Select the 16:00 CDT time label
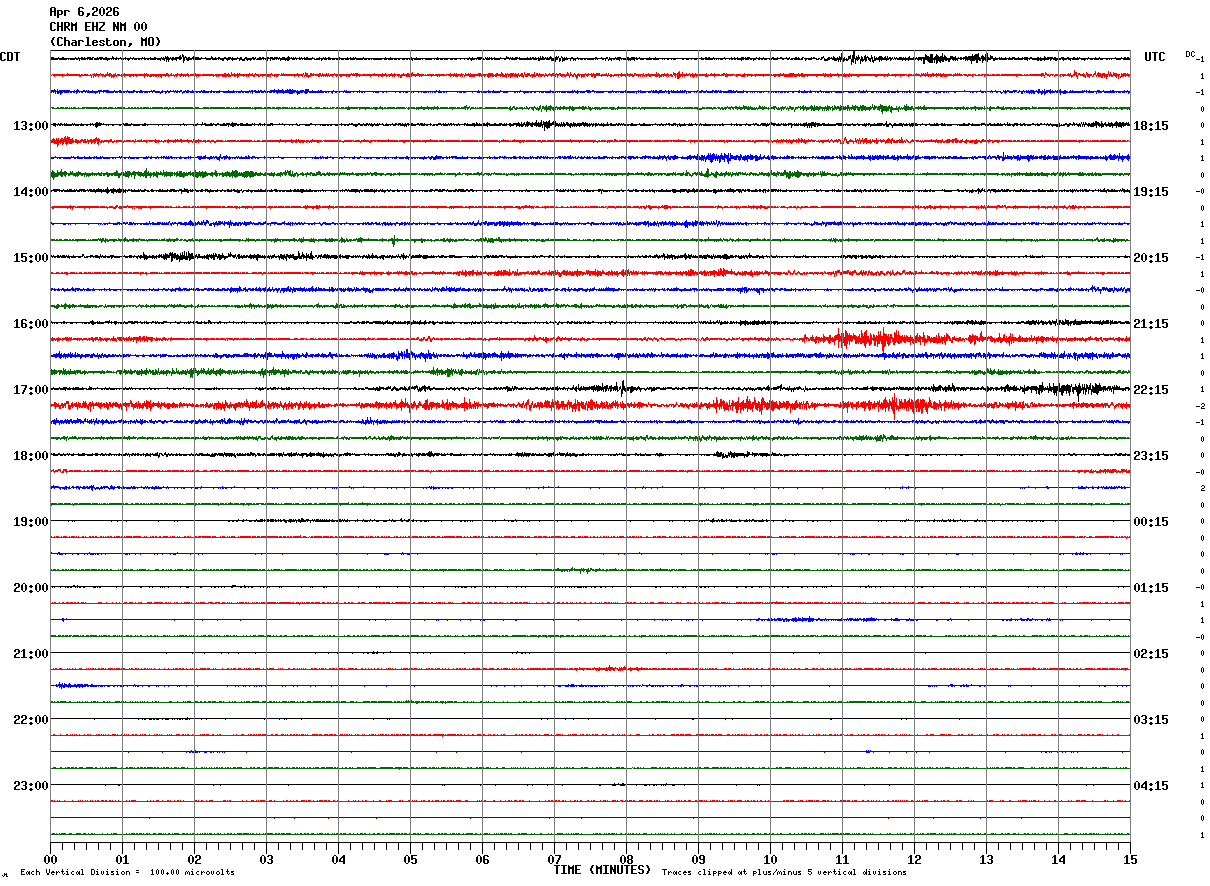Image resolution: width=1210 pixels, height=886 pixels. click(30, 324)
